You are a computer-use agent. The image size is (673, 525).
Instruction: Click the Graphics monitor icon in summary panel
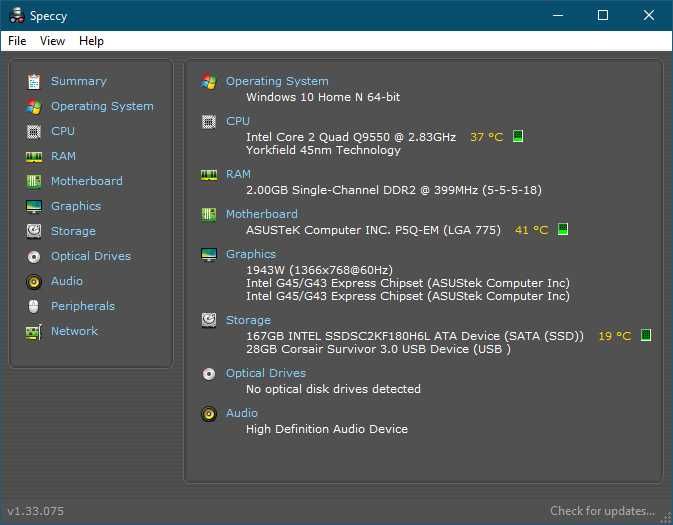click(x=209, y=255)
